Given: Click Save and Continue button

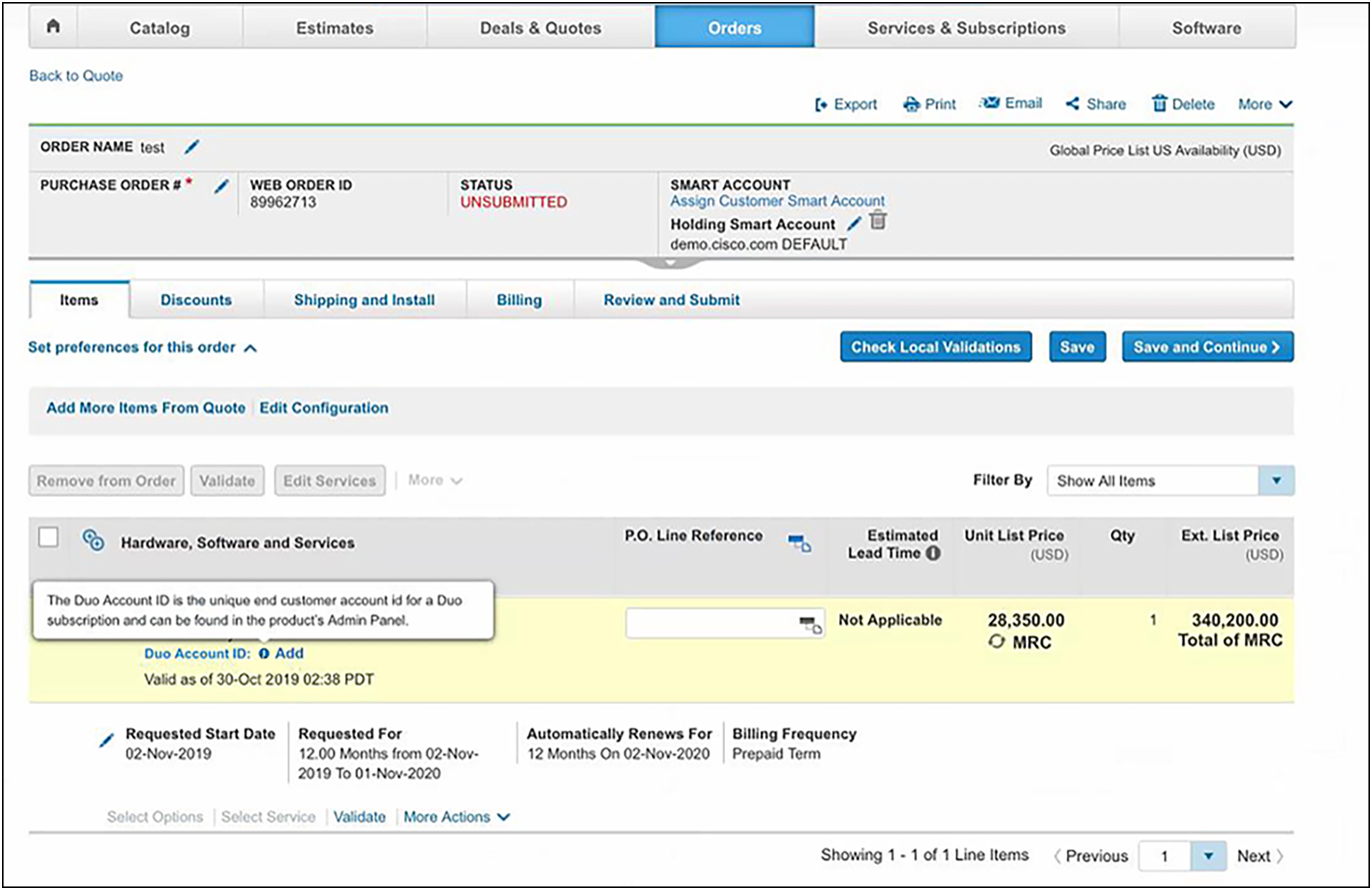Looking at the screenshot, I should tap(1207, 347).
